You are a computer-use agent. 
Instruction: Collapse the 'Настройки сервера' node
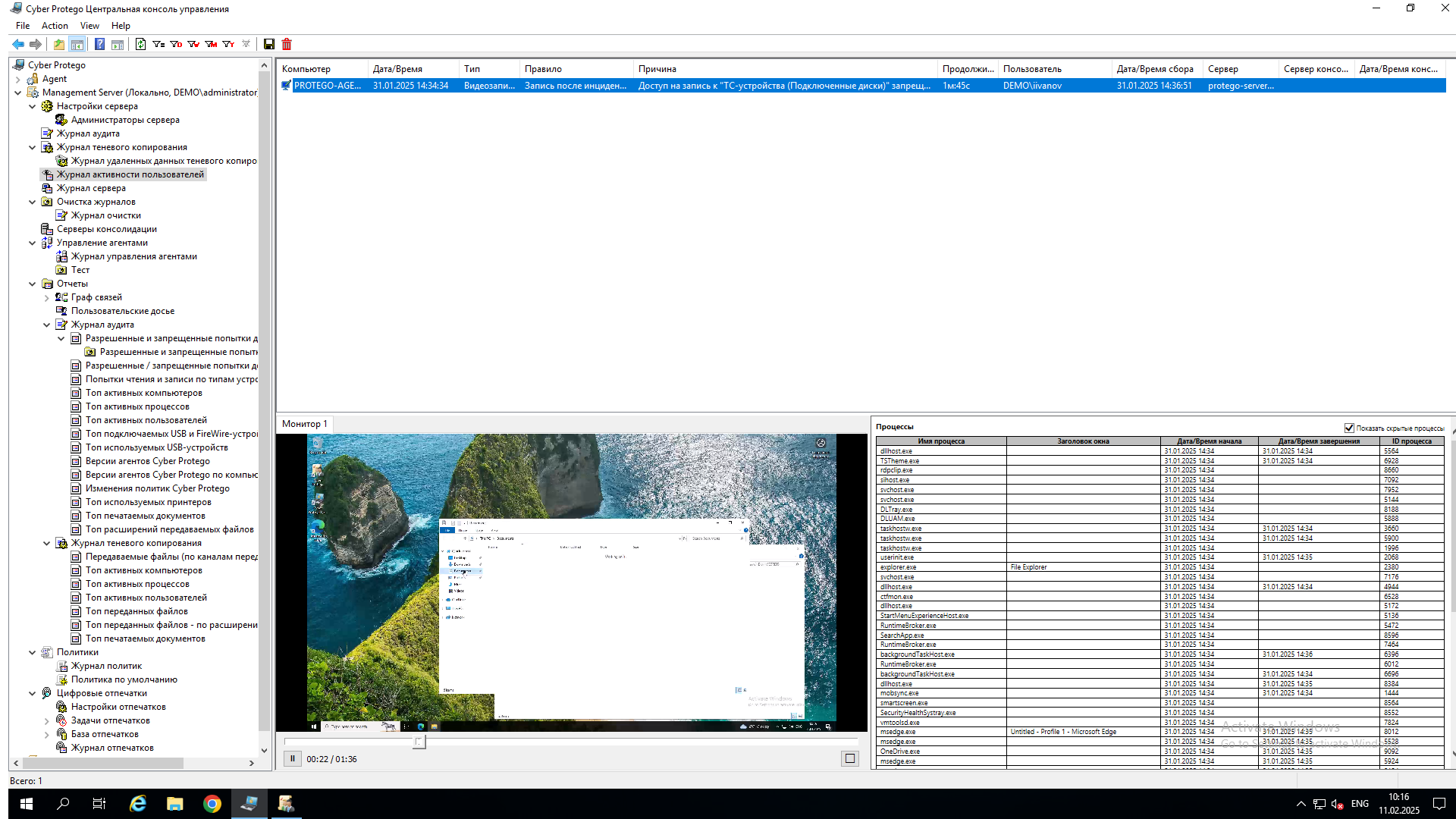click(x=32, y=106)
